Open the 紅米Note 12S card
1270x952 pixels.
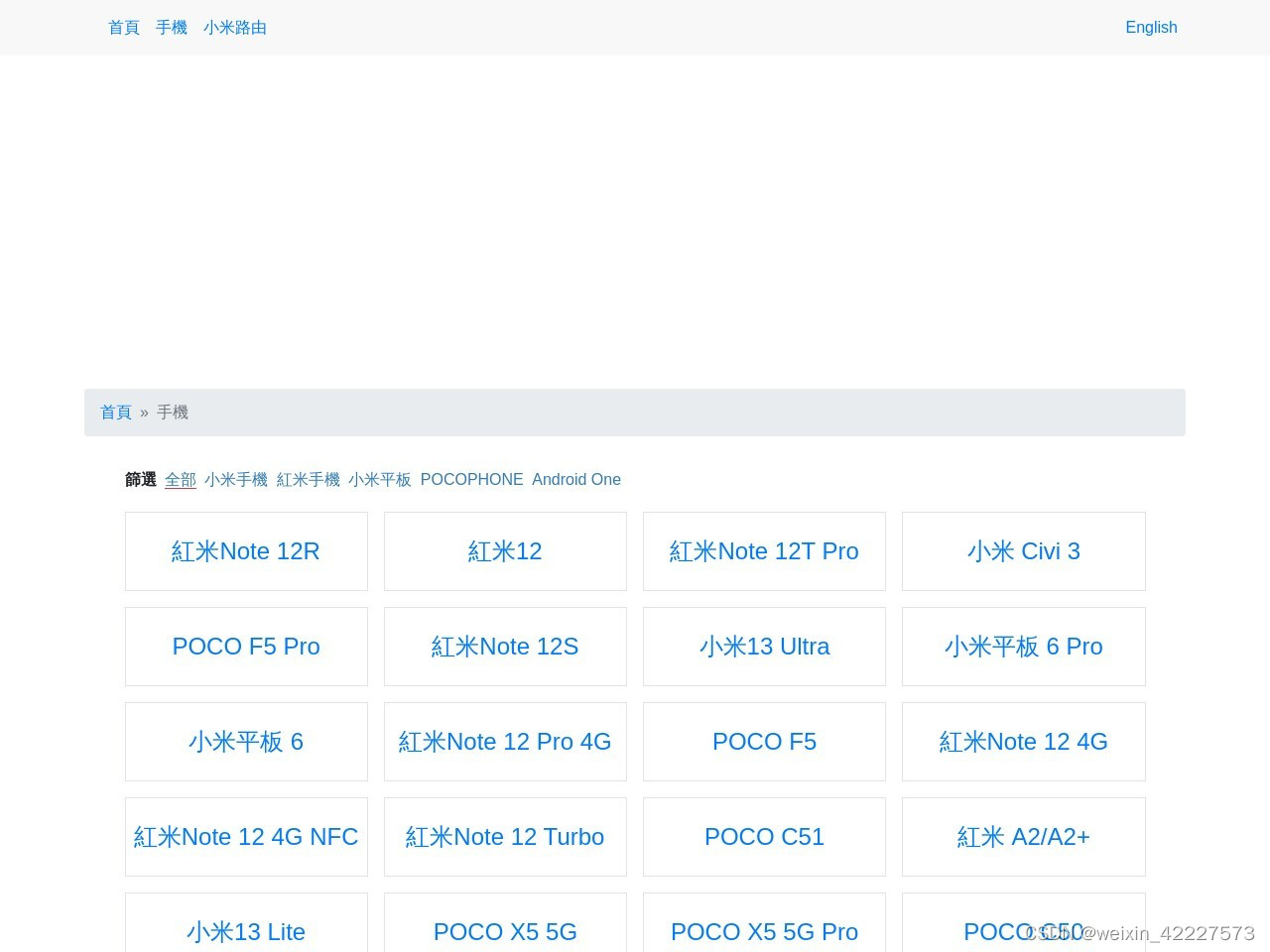point(505,647)
